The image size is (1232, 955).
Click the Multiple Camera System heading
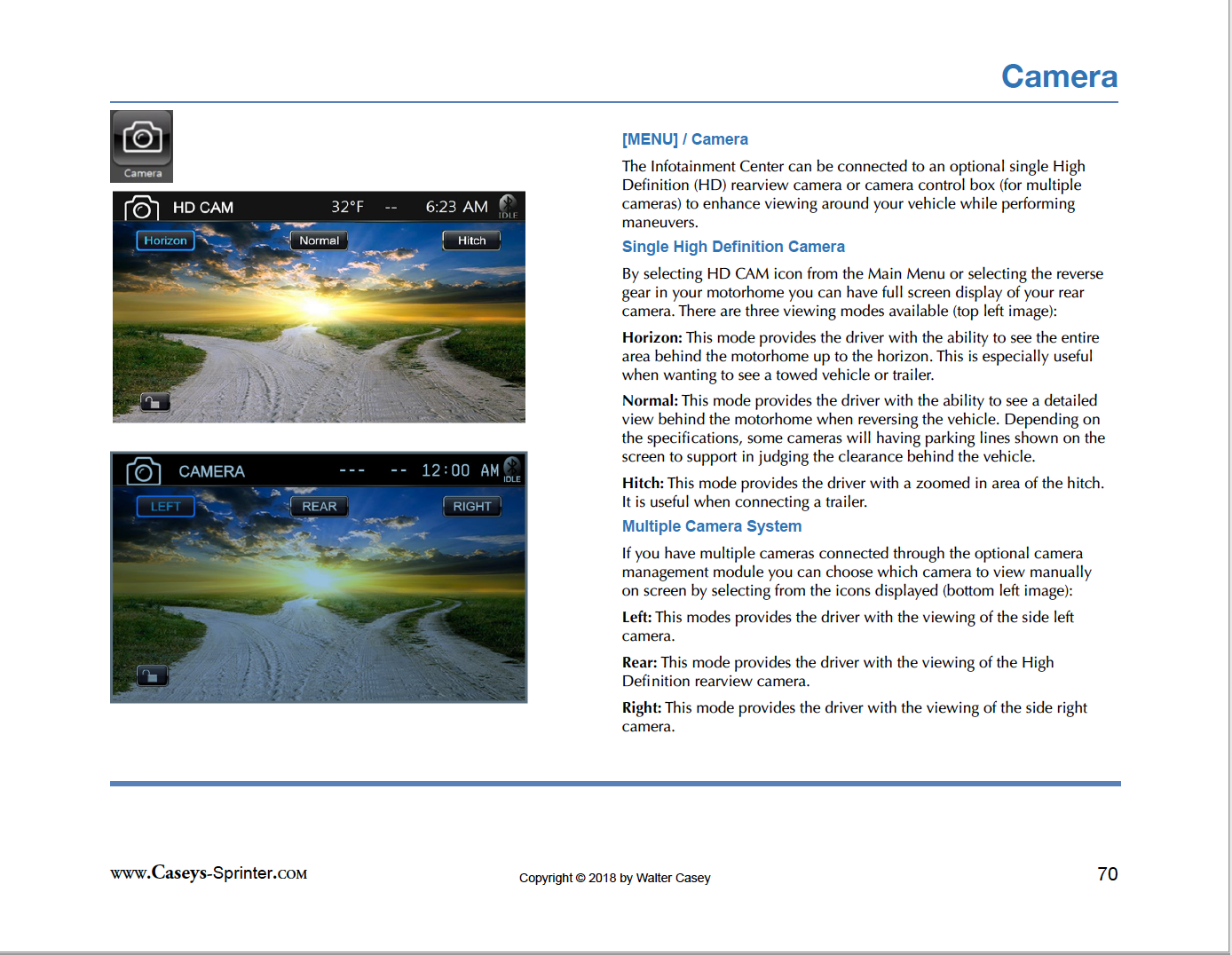pyautogui.click(x=712, y=526)
